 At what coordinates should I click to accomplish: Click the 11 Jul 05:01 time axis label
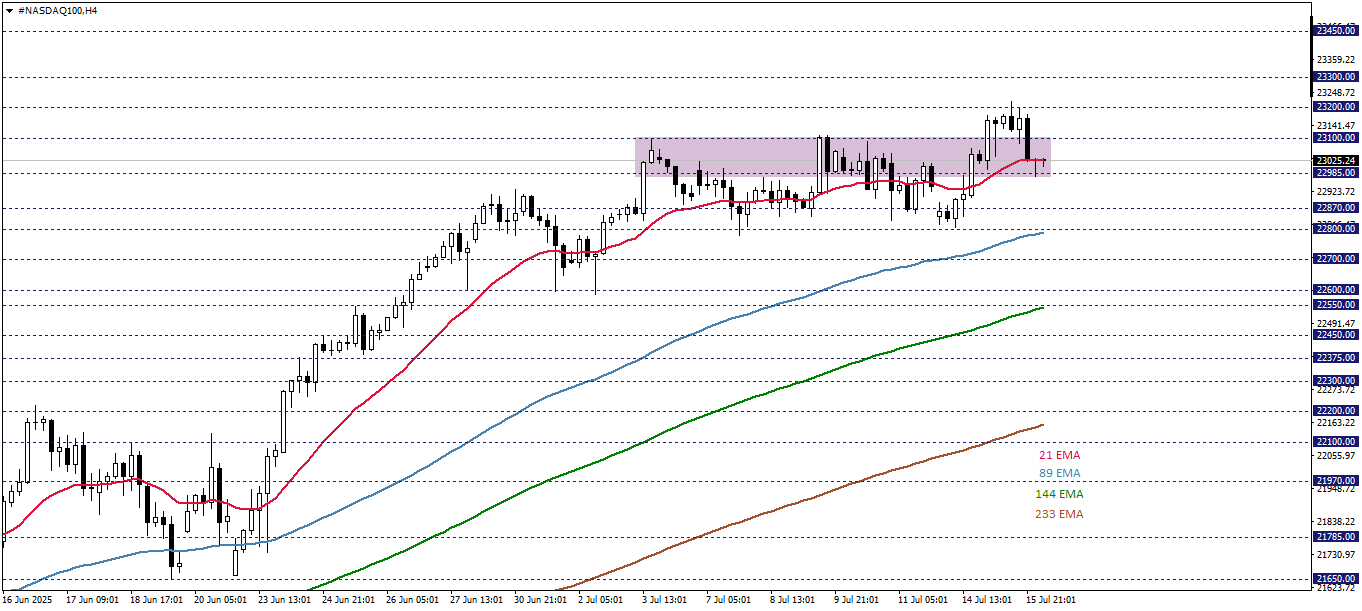coord(924,599)
